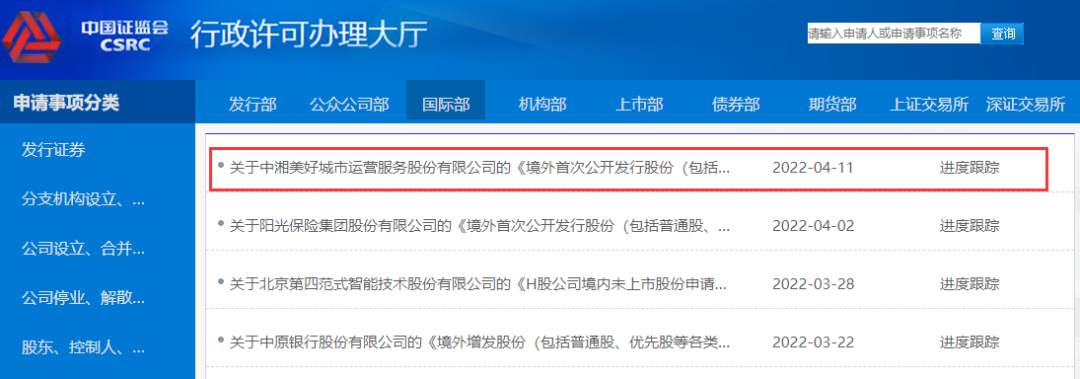
Task: Choose the 公司停业、解散 sidebar category
Action: tap(83, 299)
